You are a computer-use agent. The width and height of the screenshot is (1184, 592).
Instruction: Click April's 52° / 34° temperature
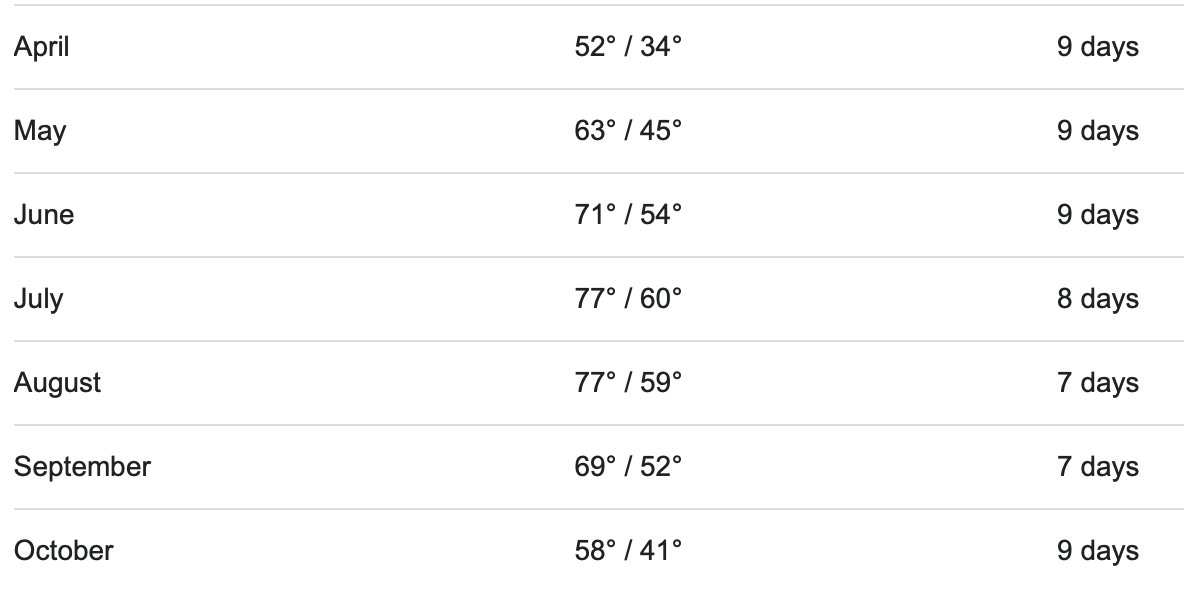(x=628, y=47)
